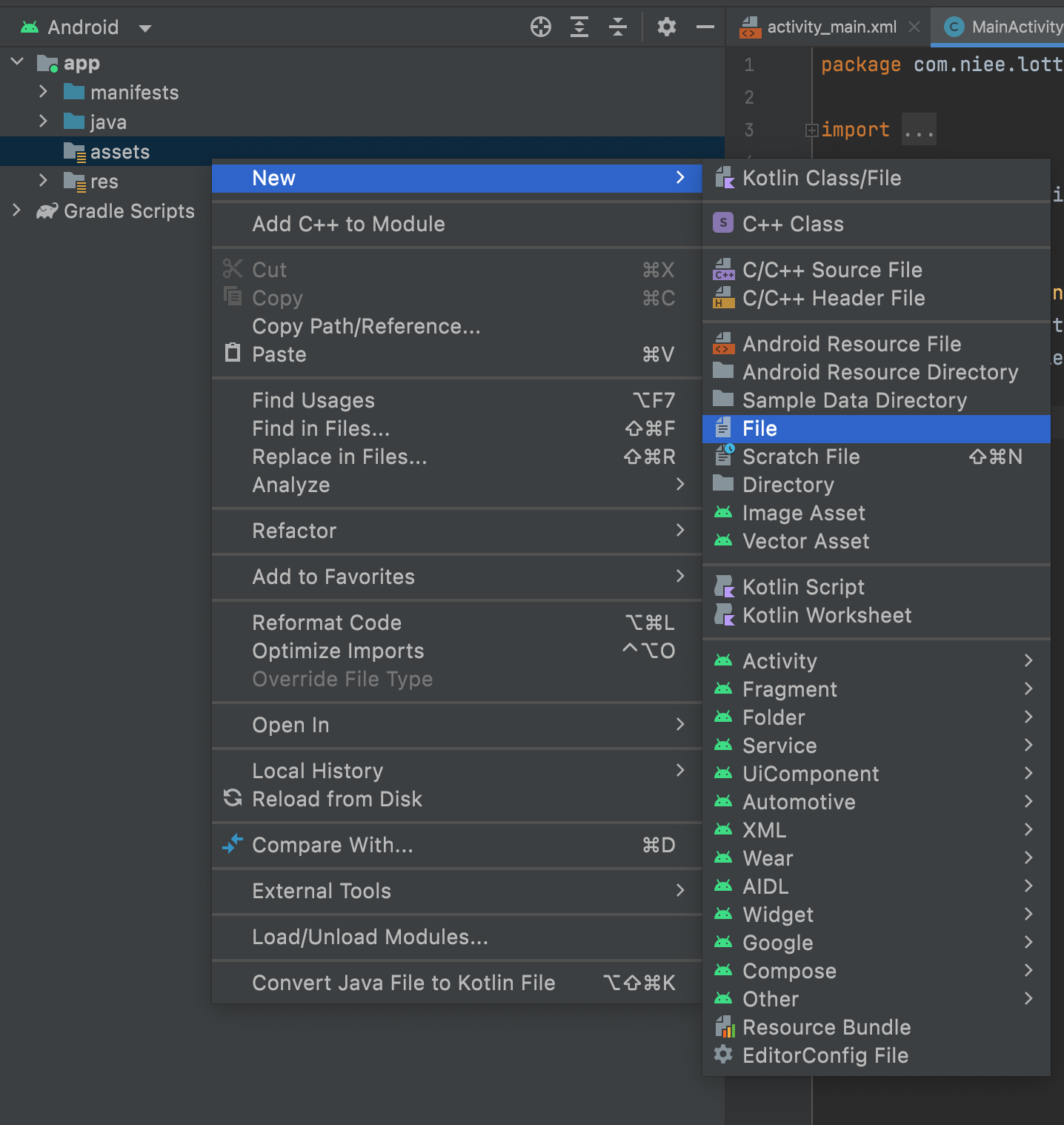Image resolution: width=1064 pixels, height=1125 pixels.
Task: Select Copy Path/Reference menu entry
Action: 457,327
